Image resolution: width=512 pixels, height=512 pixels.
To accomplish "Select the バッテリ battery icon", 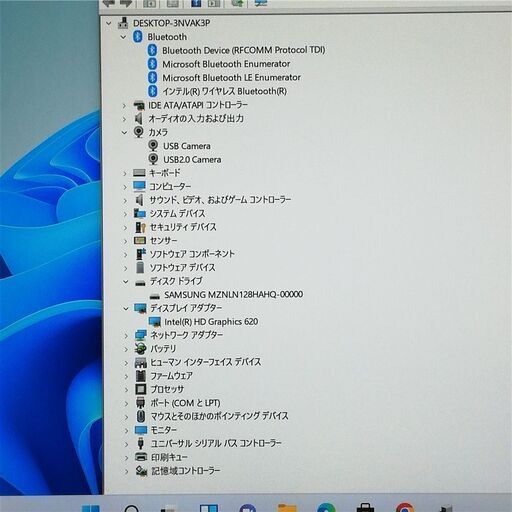I will (141, 348).
